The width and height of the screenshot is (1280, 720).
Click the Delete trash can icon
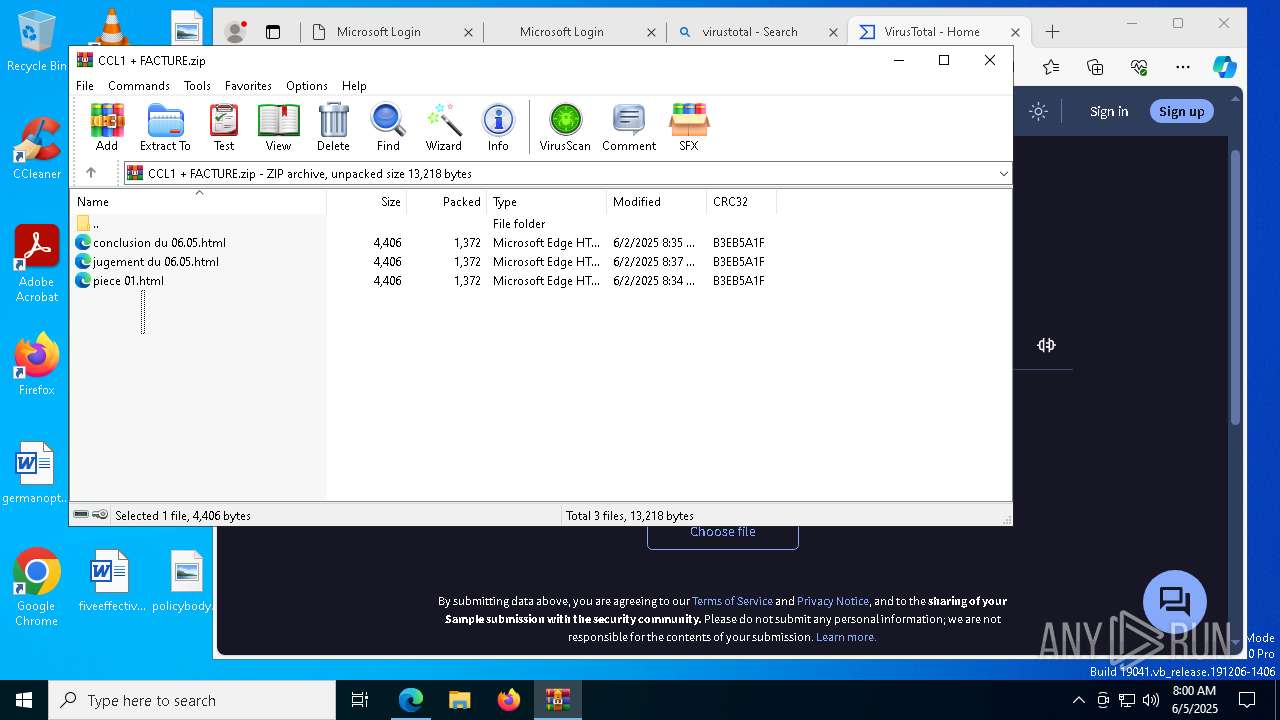(x=333, y=127)
